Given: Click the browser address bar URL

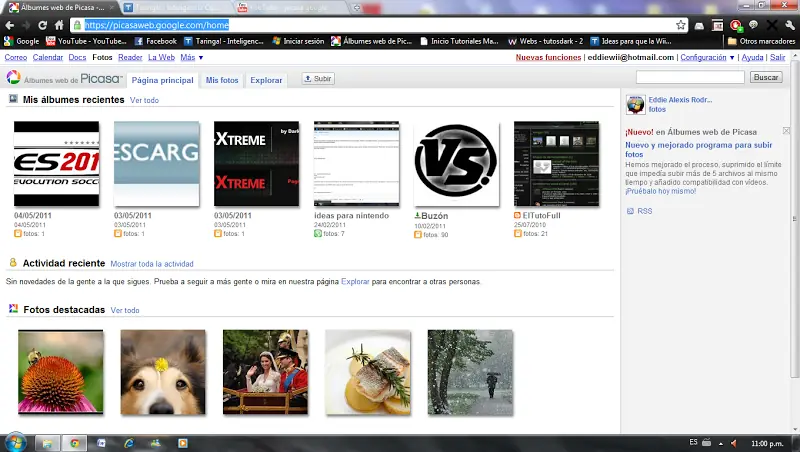Looking at the screenshot, I should click(x=157, y=25).
